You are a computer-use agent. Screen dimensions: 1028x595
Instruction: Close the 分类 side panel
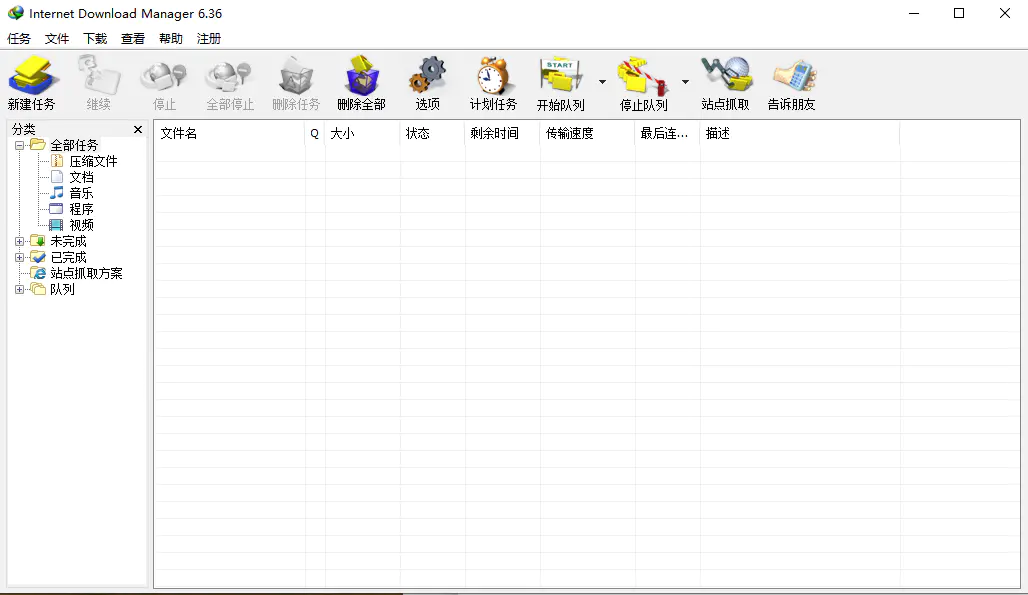pos(138,129)
